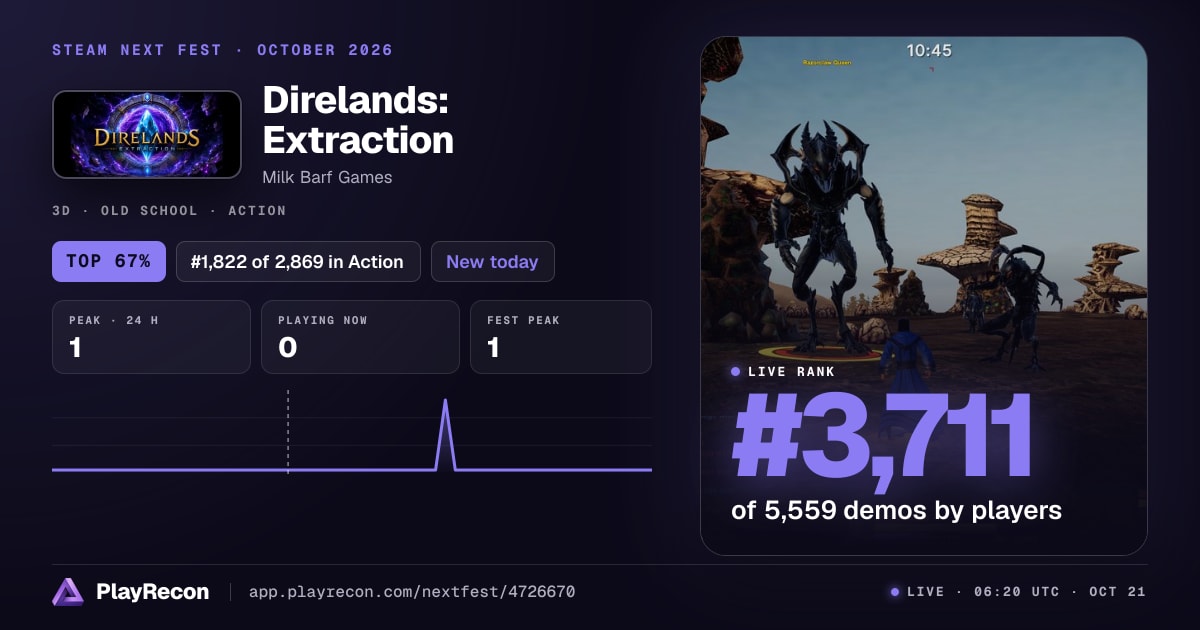Click the of 5,559 demos by players text
This screenshot has width=1200, height=630.
click(x=896, y=510)
